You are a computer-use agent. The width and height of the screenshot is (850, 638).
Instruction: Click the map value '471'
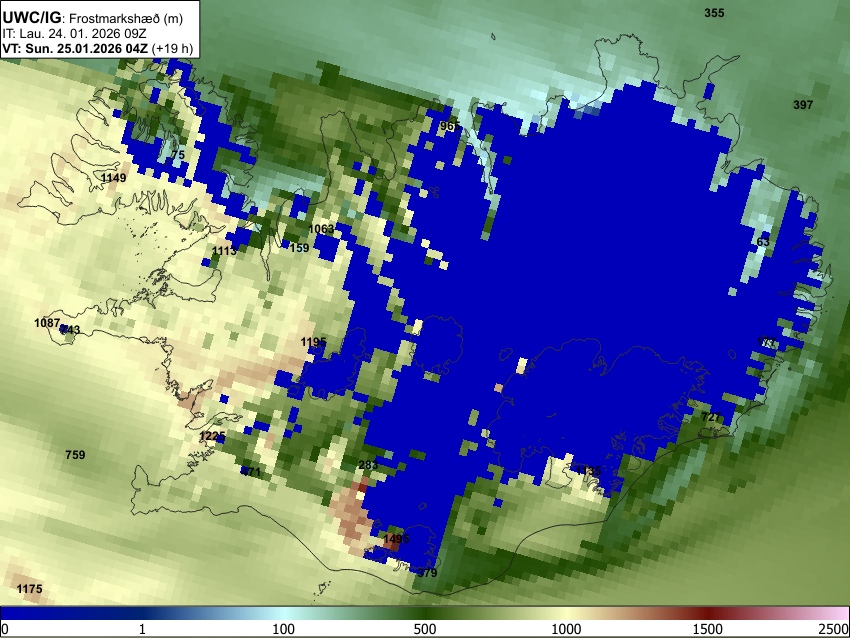point(250,472)
